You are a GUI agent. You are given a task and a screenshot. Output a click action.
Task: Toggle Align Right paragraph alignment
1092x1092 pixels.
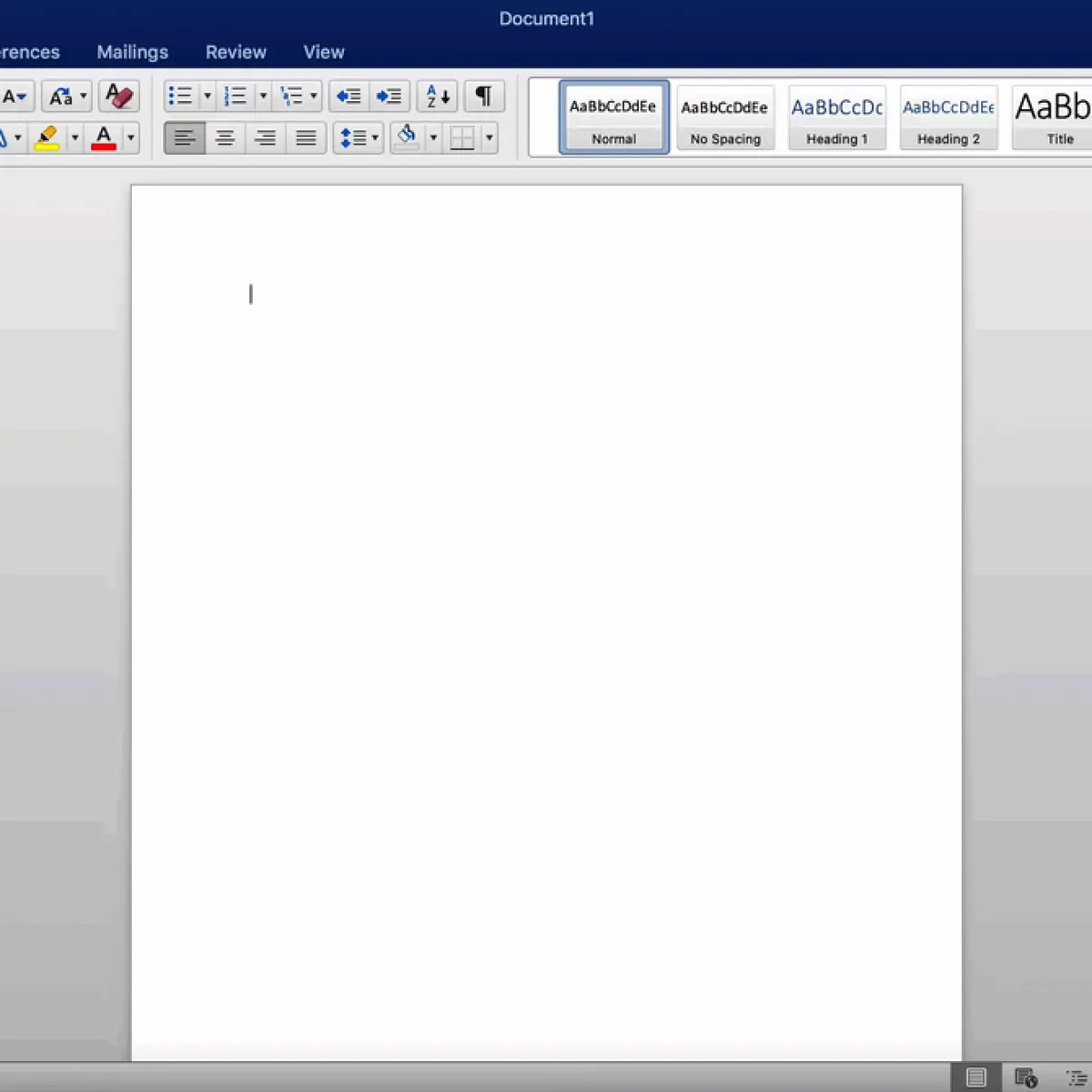265,137
